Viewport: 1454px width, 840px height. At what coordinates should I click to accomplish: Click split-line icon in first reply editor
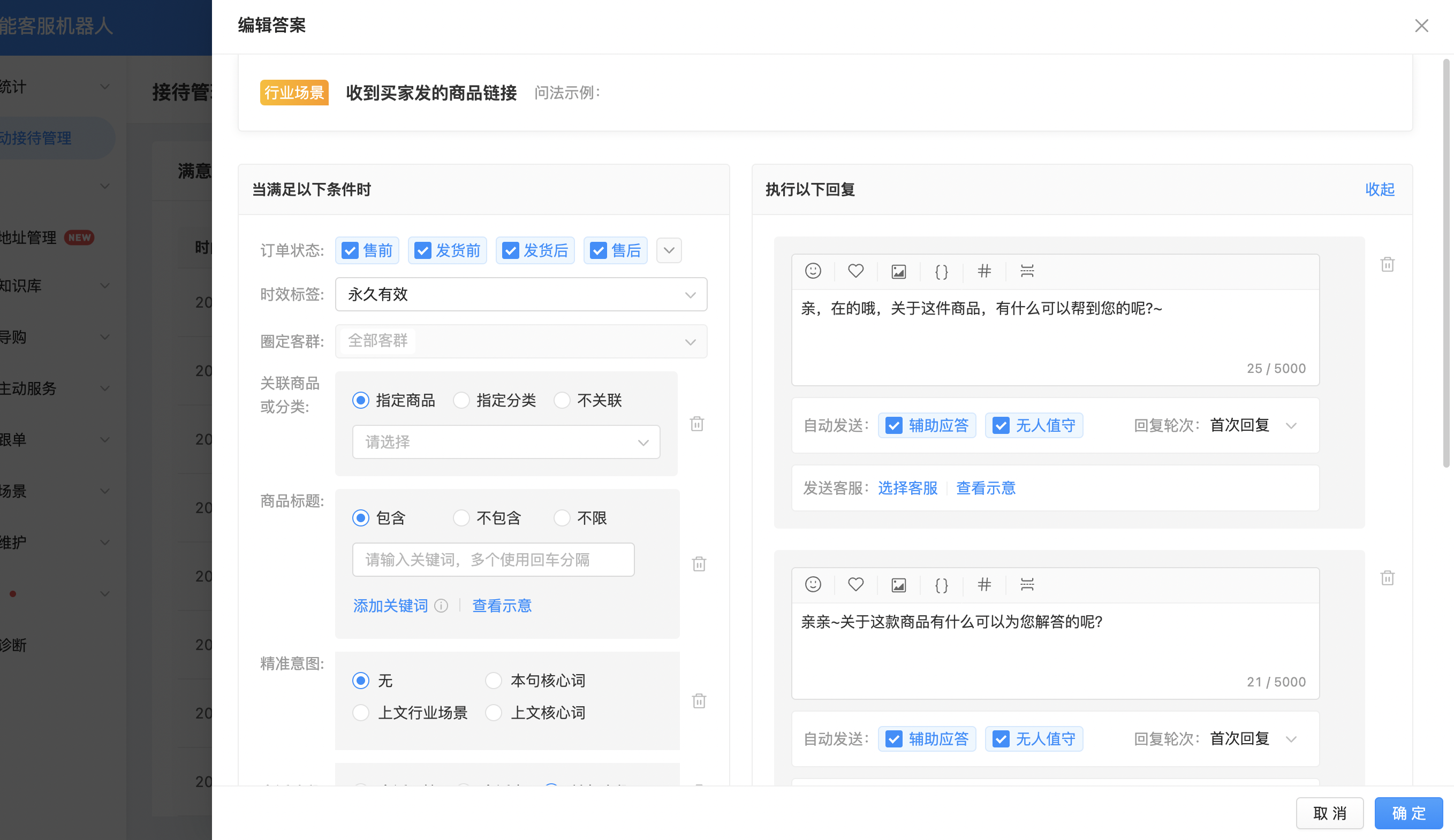click(1027, 271)
